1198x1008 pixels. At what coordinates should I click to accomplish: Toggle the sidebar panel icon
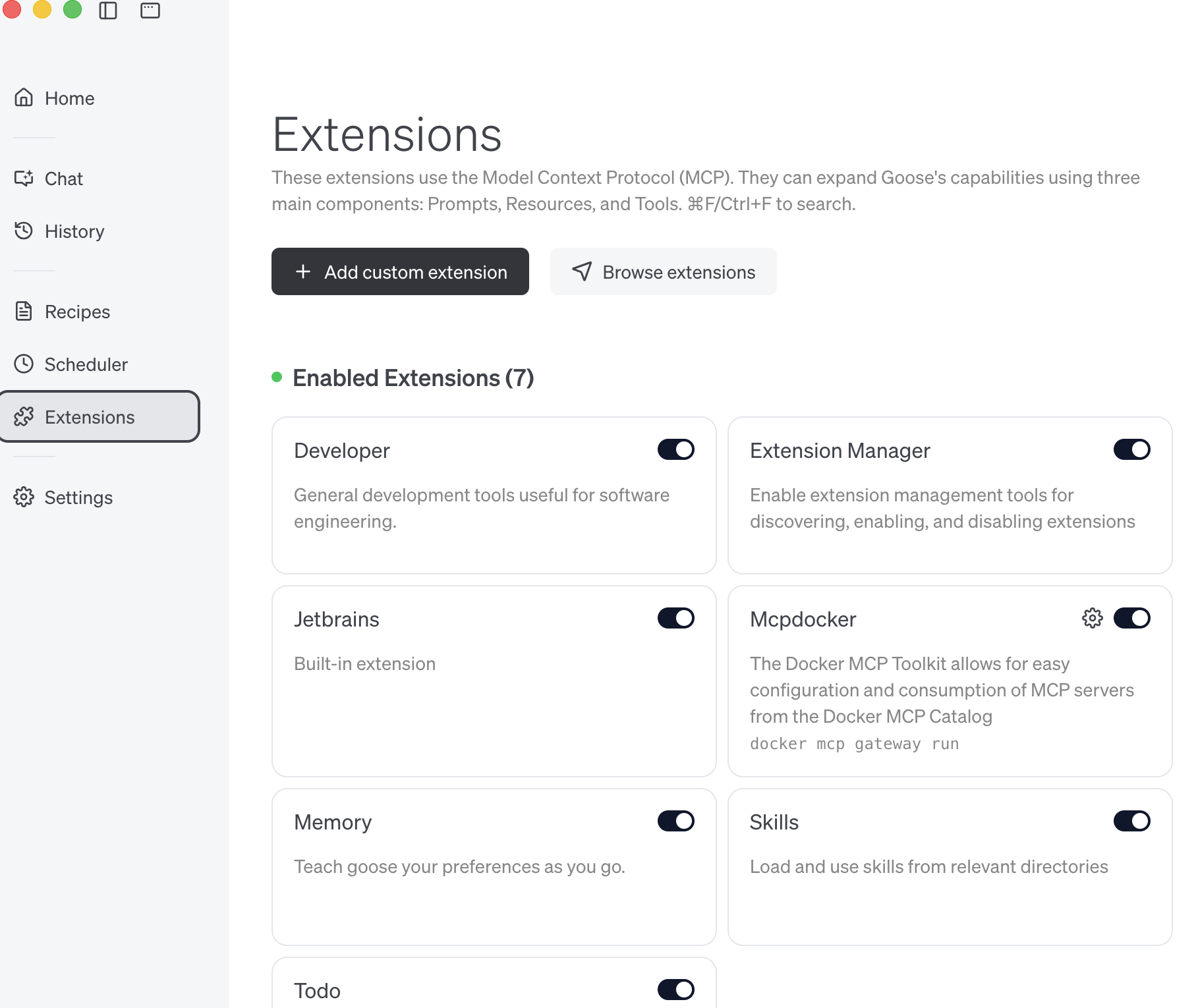coord(108,11)
